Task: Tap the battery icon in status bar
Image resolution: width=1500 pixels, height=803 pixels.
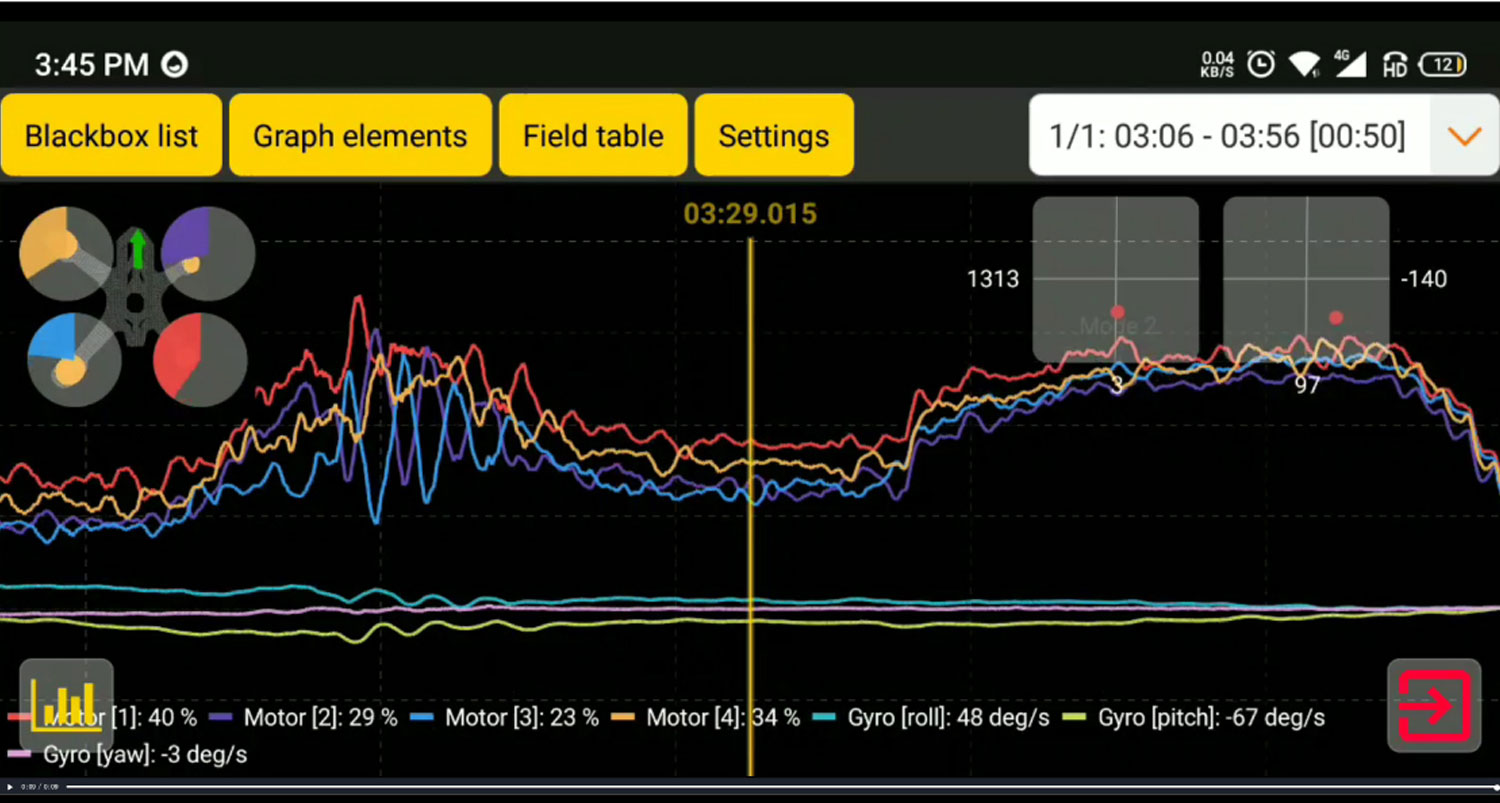Action: (x=1443, y=65)
